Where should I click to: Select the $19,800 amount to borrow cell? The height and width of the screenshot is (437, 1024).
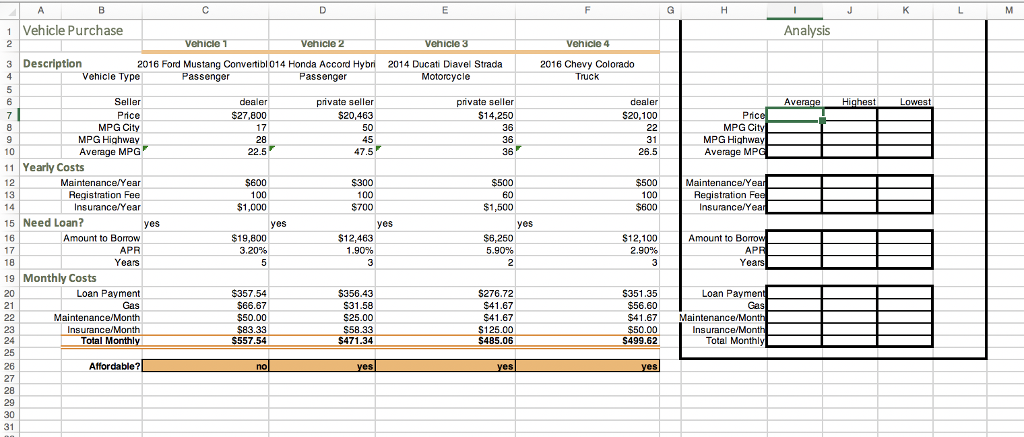pos(206,238)
